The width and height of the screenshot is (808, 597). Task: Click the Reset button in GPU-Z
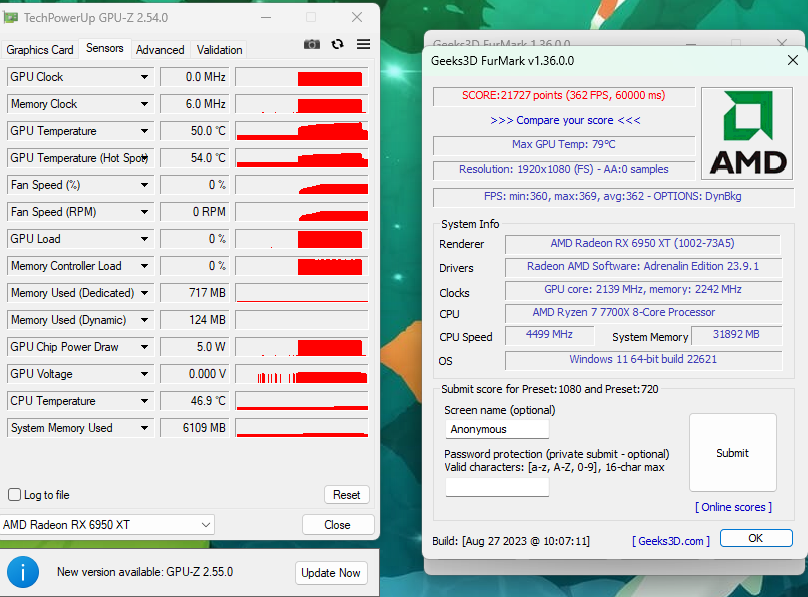(x=347, y=495)
